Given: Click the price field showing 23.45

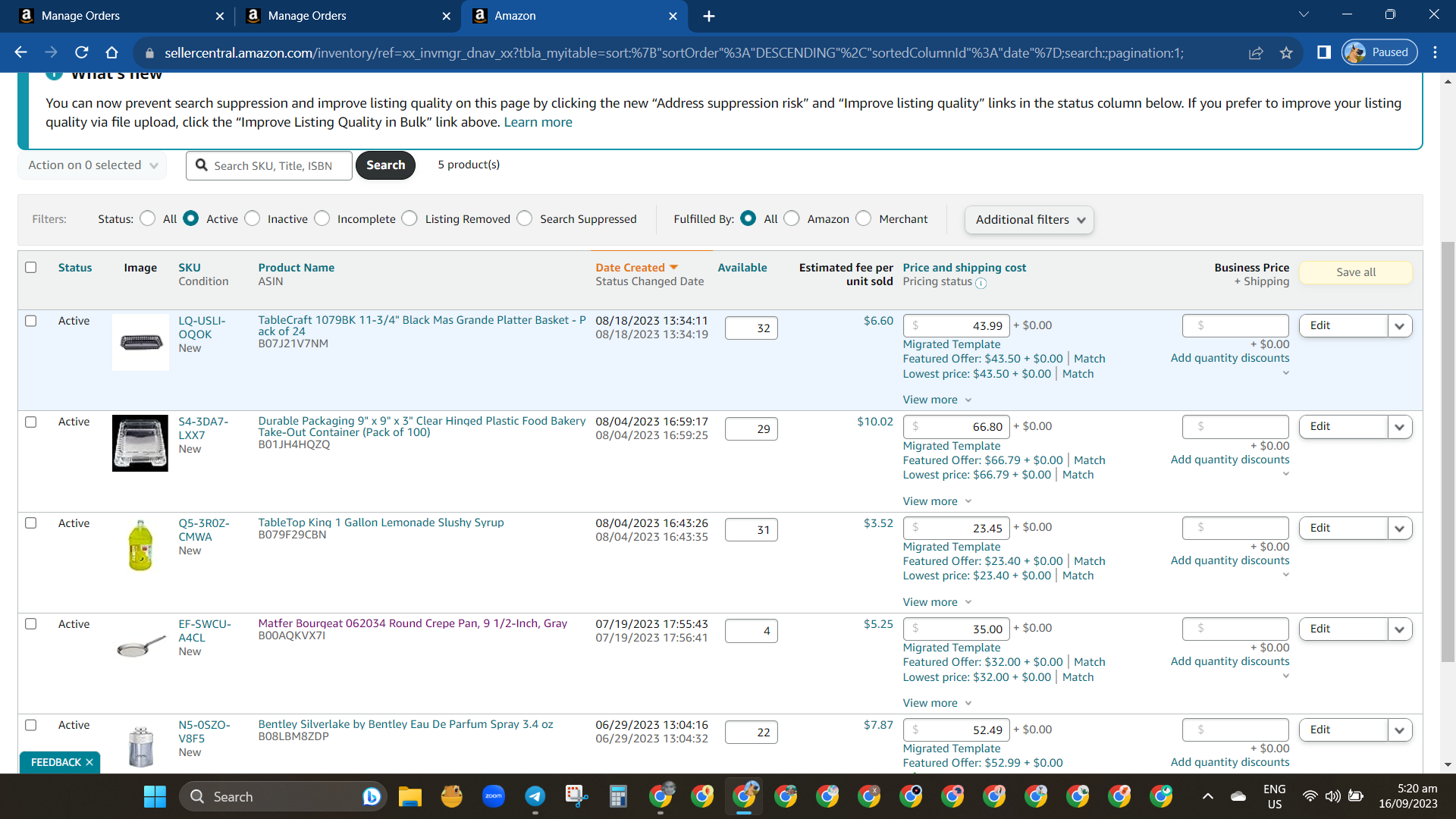Looking at the screenshot, I should [x=957, y=528].
